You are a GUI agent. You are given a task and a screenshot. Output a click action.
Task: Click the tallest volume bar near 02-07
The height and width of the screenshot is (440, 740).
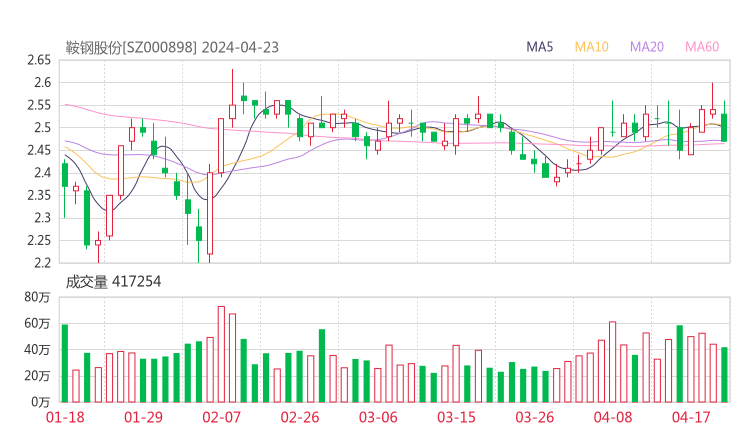click(221, 354)
